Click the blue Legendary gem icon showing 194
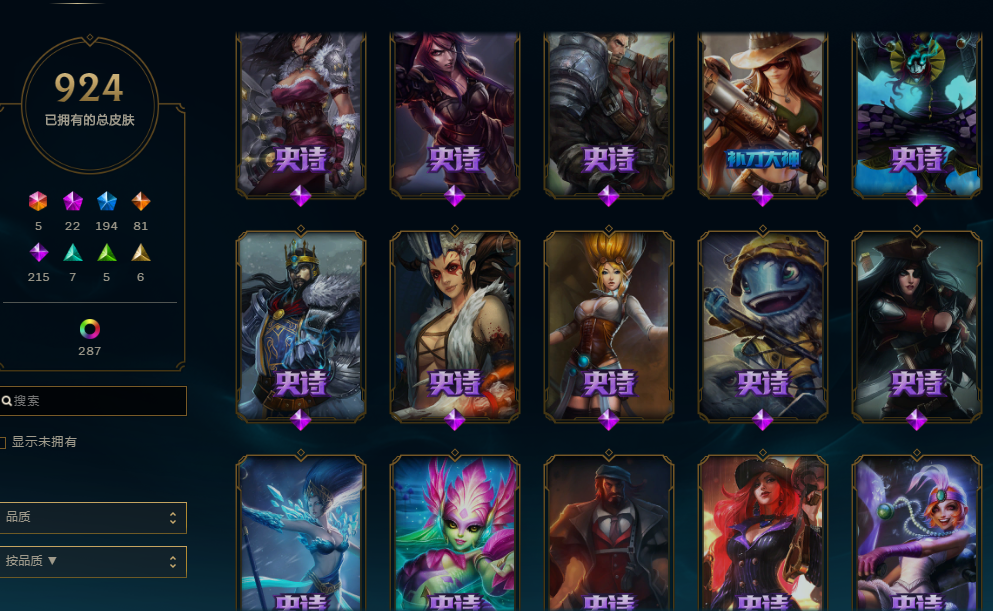 [x=107, y=201]
